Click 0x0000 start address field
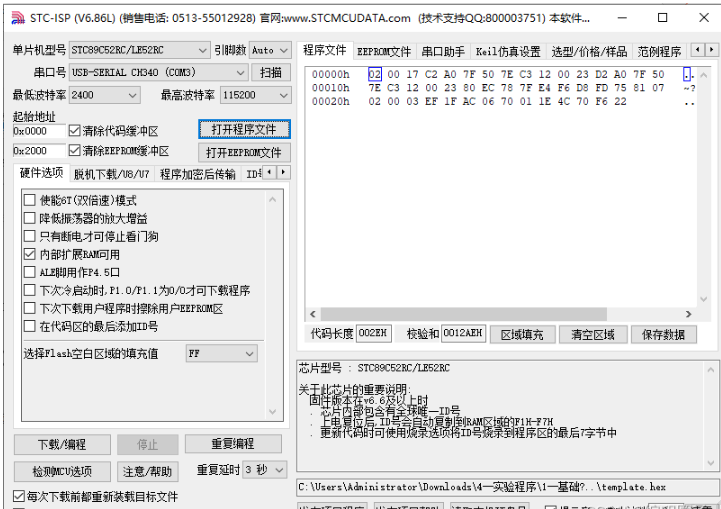The image size is (721, 509). tap(40, 131)
